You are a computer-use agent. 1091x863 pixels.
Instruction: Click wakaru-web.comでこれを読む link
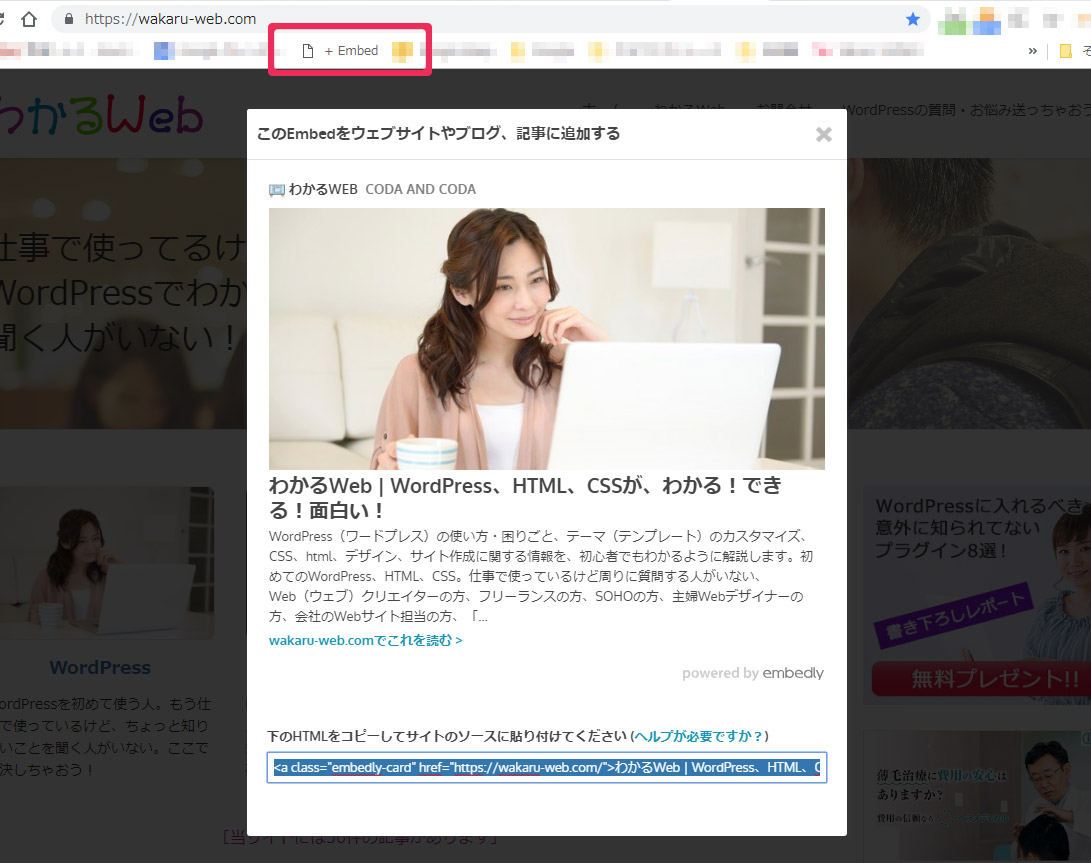pyautogui.click(x=365, y=640)
